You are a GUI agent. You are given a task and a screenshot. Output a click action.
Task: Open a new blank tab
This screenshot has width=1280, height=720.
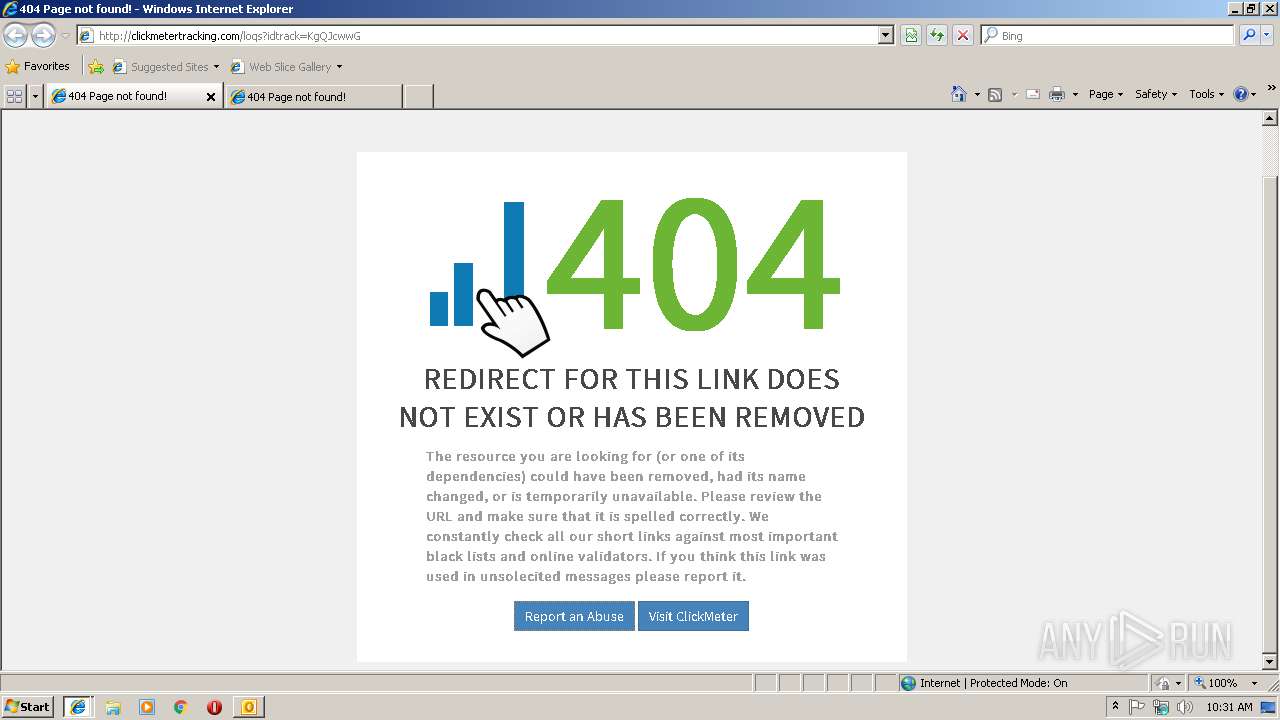tap(418, 96)
